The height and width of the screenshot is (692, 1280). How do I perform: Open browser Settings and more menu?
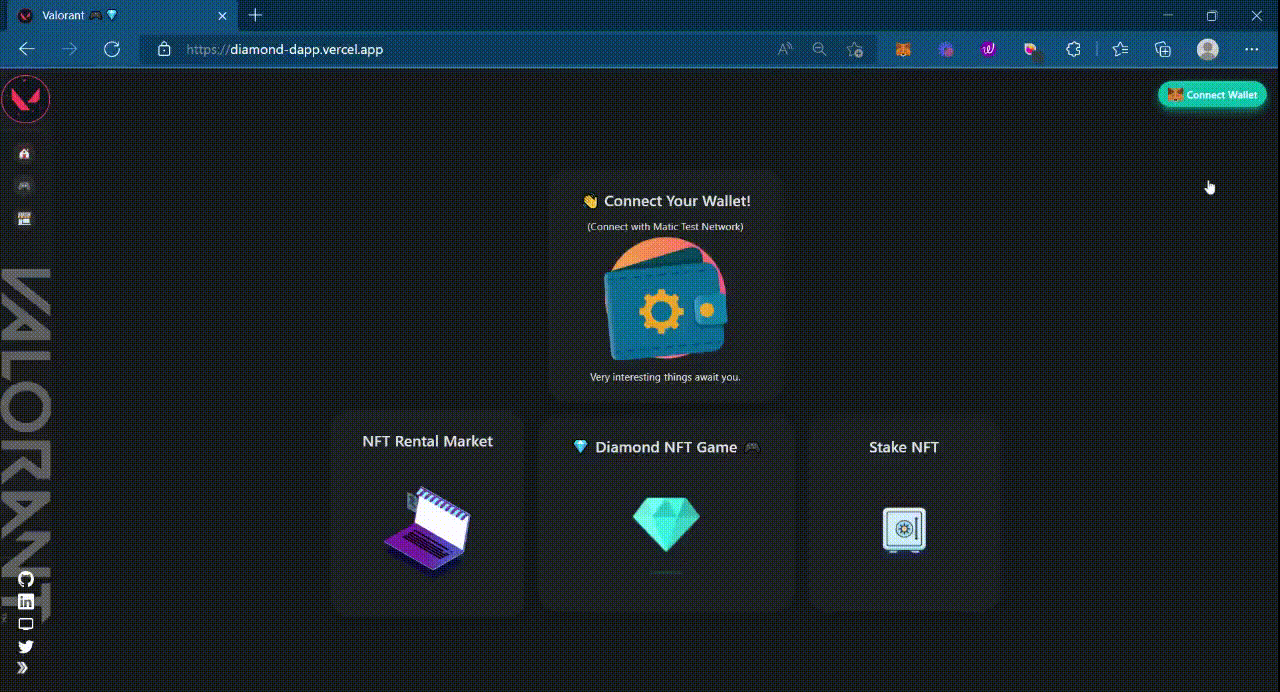click(1251, 49)
